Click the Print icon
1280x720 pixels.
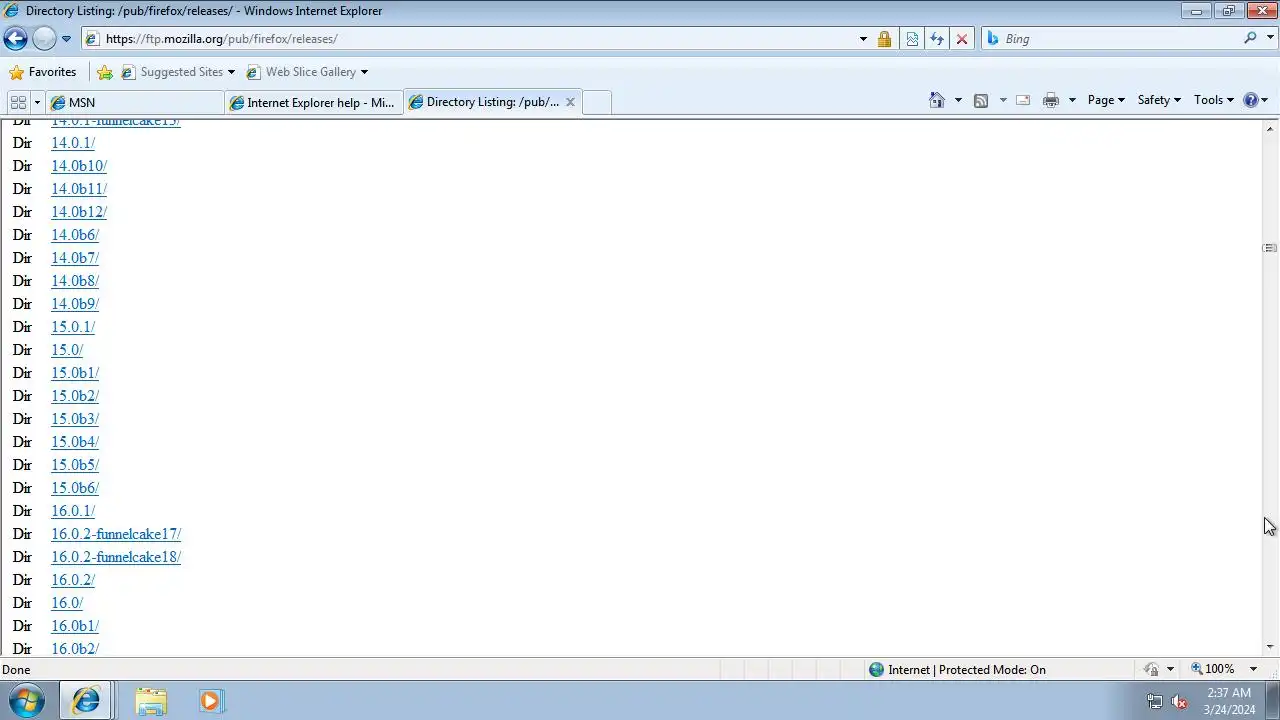[x=1050, y=100]
